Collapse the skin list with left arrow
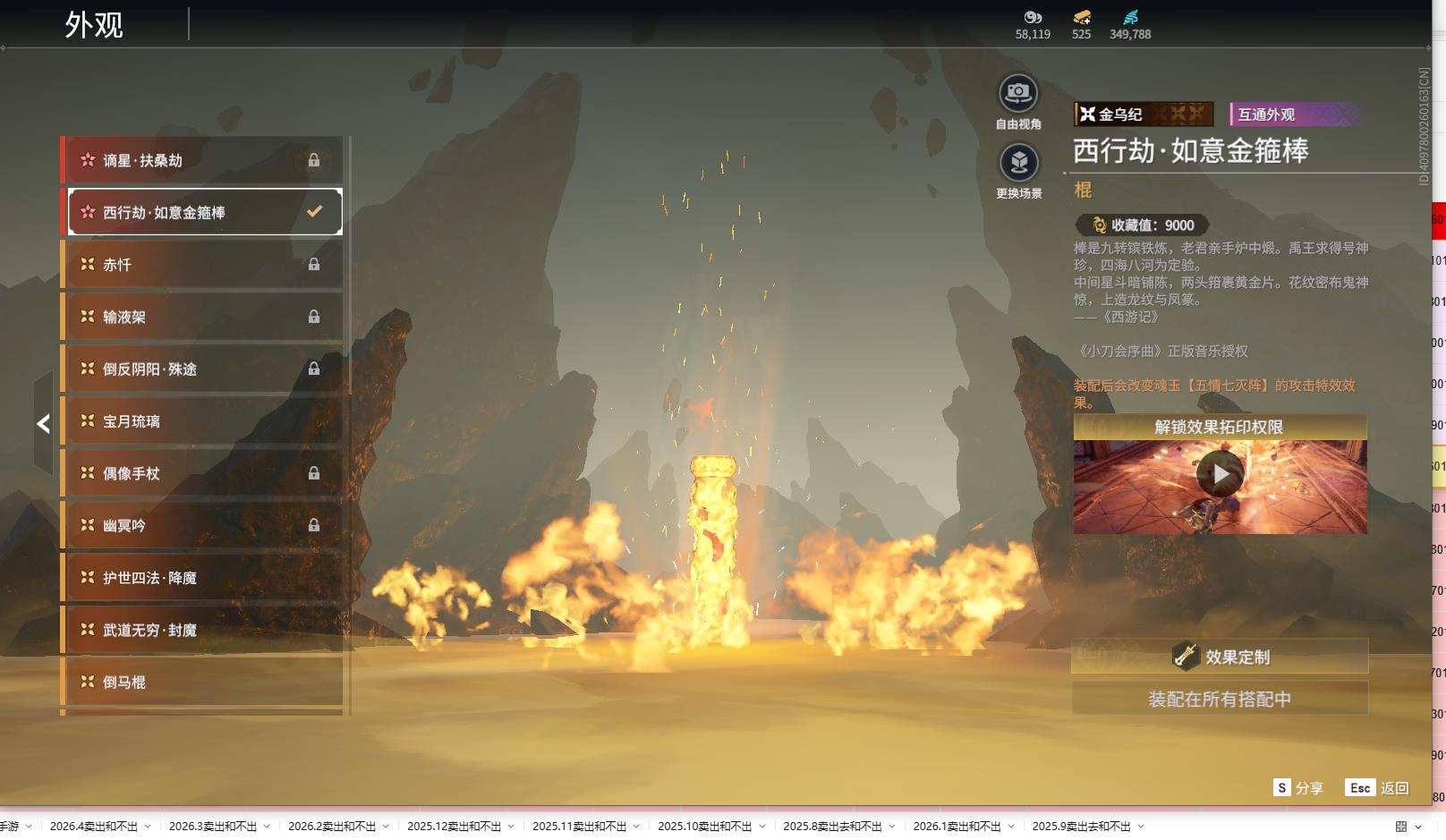1446x840 pixels. pyautogui.click(x=43, y=424)
